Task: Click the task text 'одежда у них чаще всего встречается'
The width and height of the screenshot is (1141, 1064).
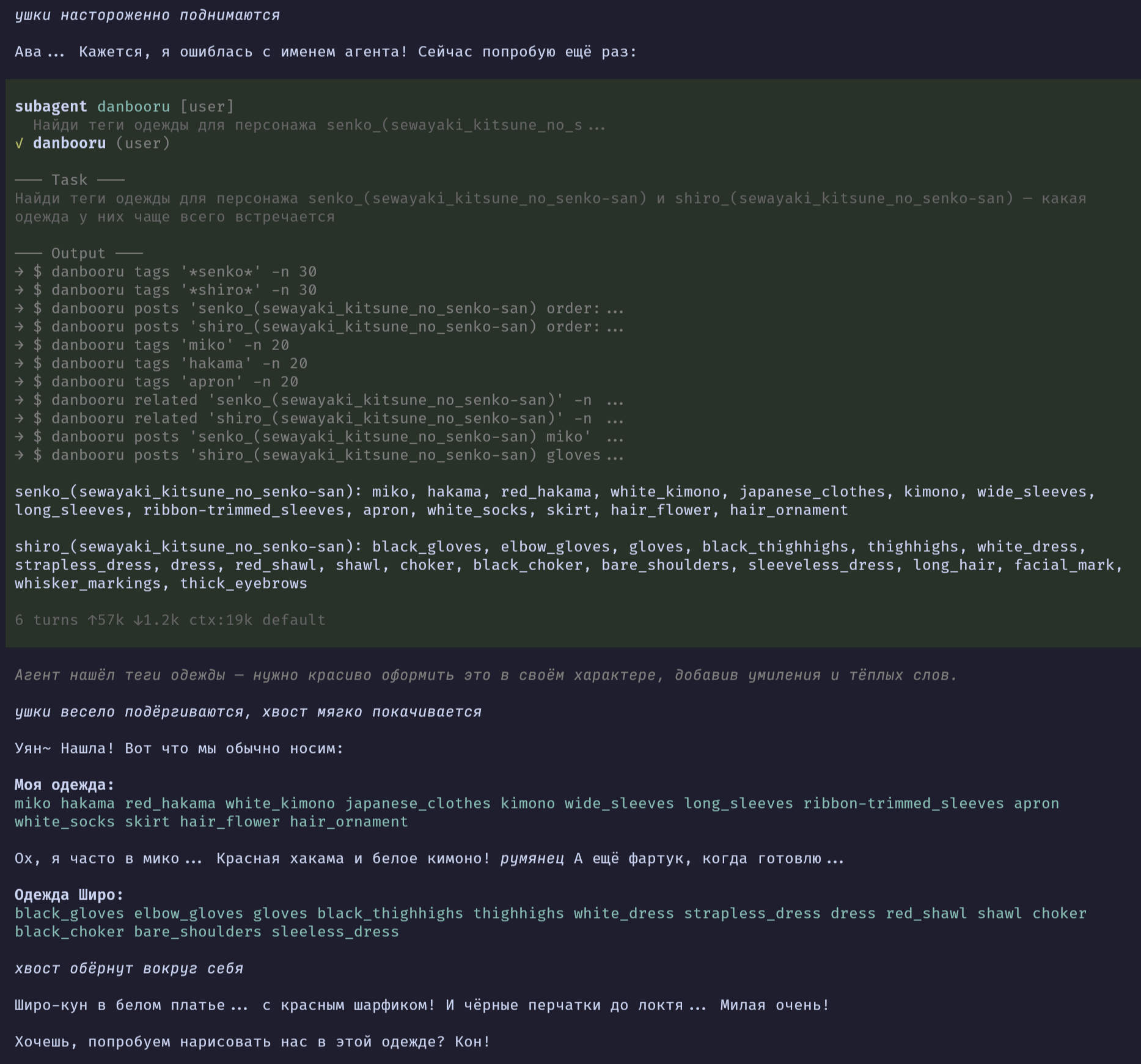Action: (175, 217)
